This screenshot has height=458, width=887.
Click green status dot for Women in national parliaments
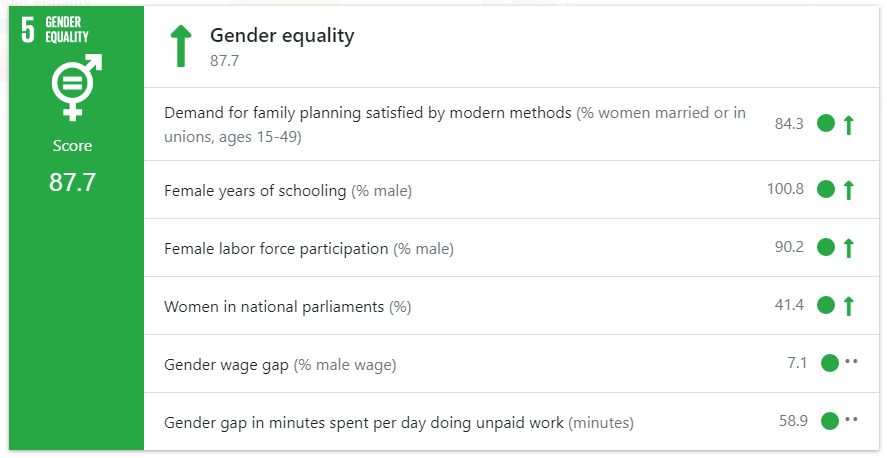(x=826, y=305)
